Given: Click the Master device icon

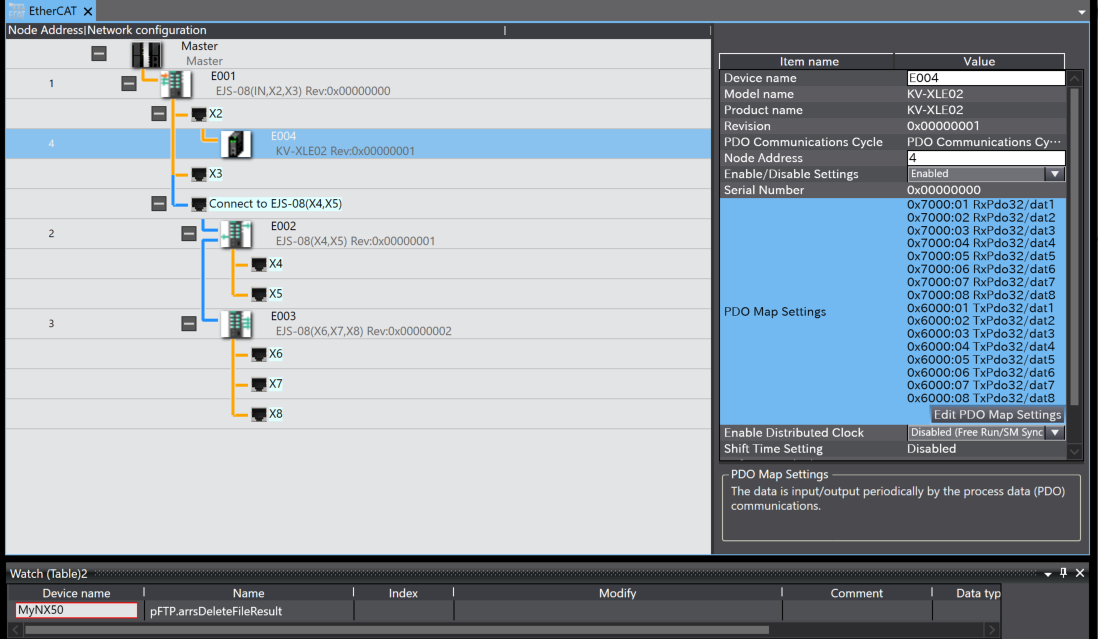Looking at the screenshot, I should pos(146,54).
